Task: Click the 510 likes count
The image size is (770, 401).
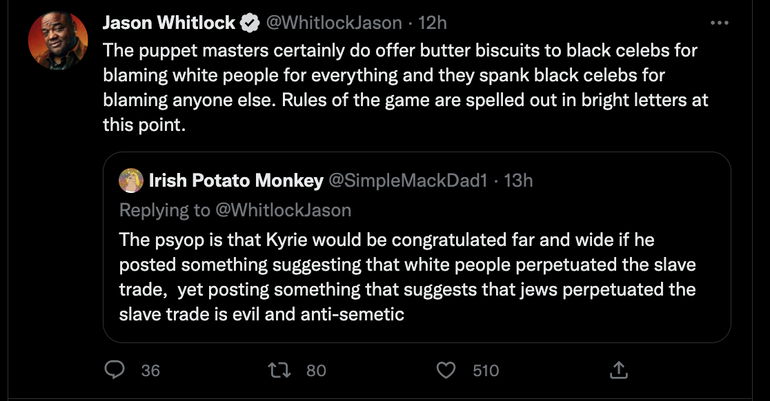Action: tap(485, 370)
